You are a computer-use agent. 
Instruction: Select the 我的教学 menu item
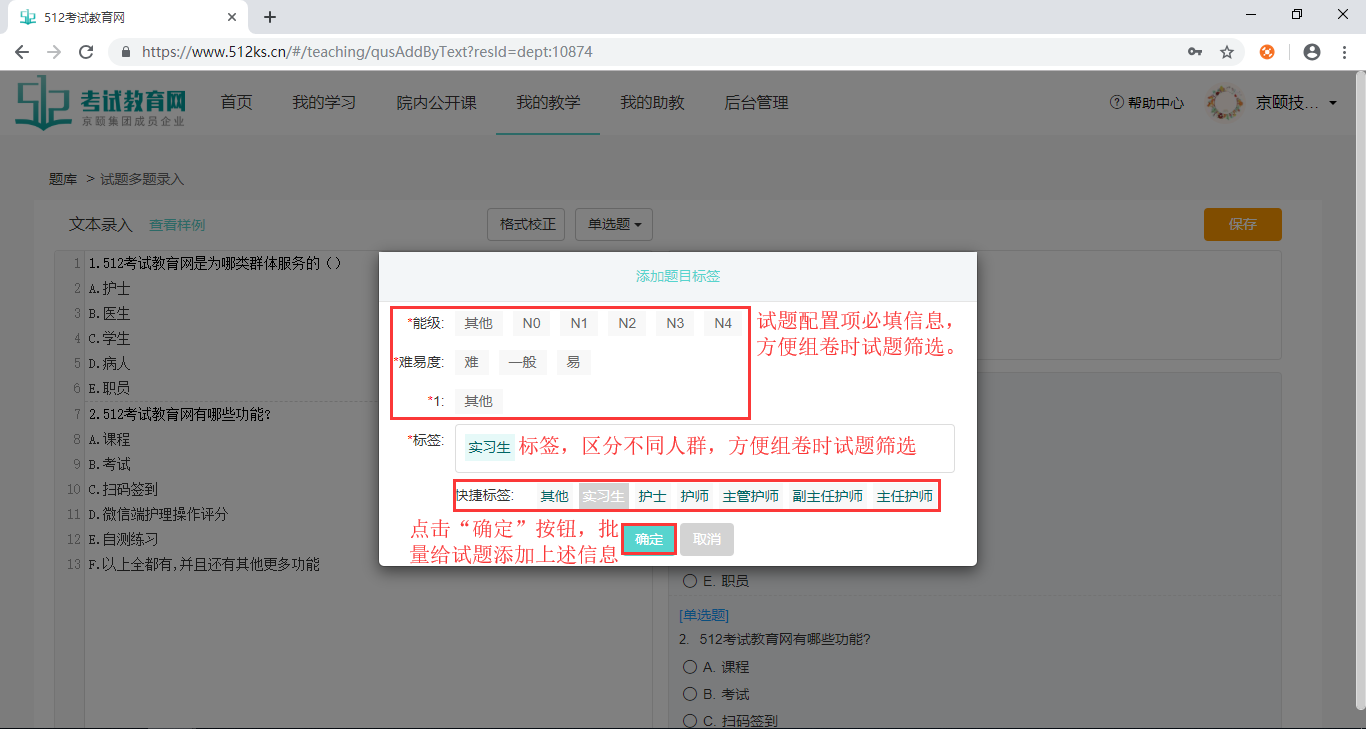548,102
